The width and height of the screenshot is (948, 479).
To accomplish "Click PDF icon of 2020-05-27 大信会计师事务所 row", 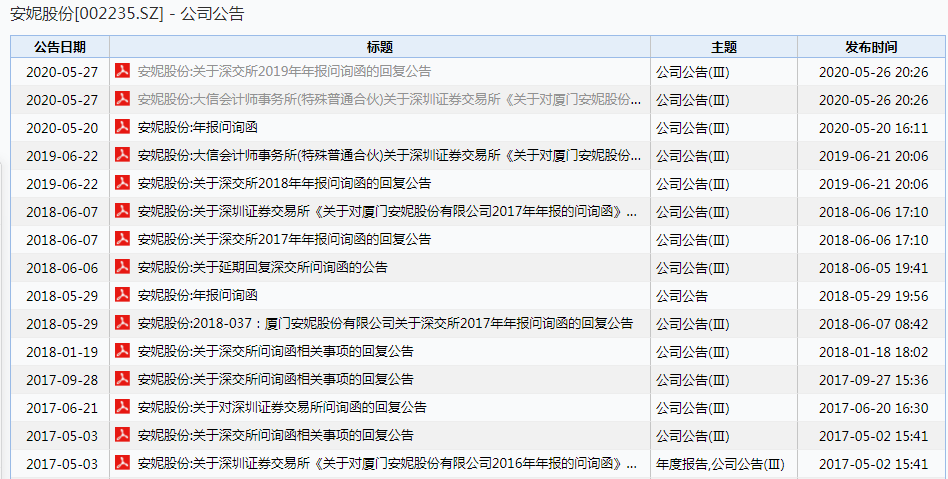I will [x=123, y=99].
